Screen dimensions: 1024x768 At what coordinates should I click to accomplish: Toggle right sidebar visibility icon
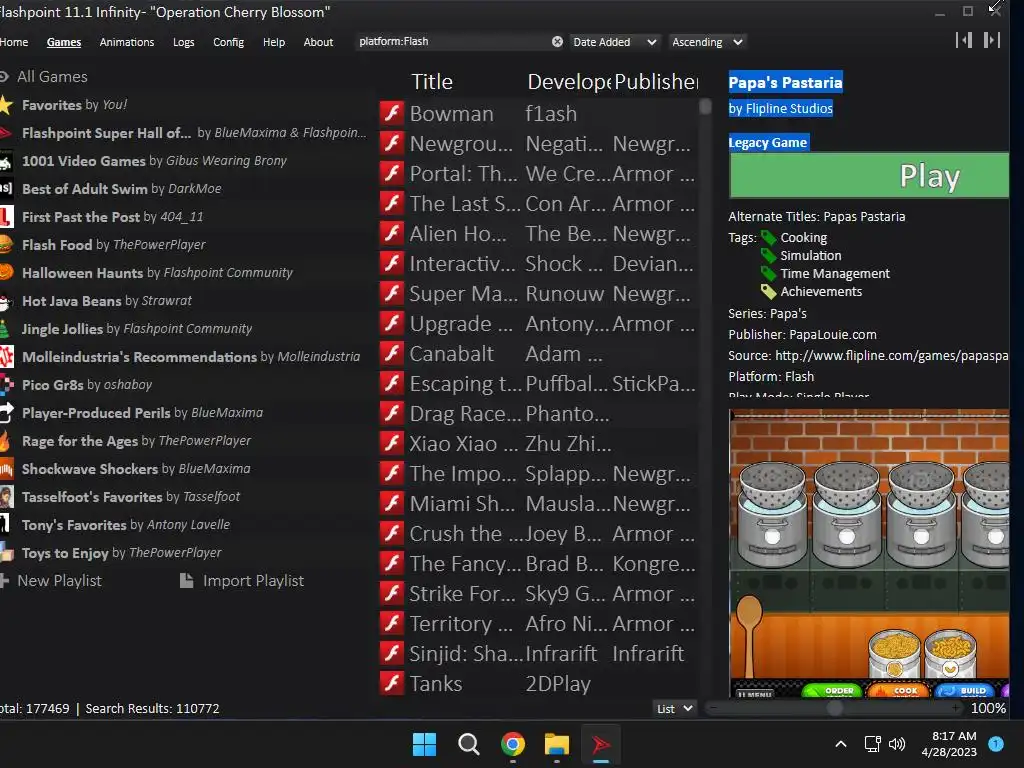tap(992, 40)
